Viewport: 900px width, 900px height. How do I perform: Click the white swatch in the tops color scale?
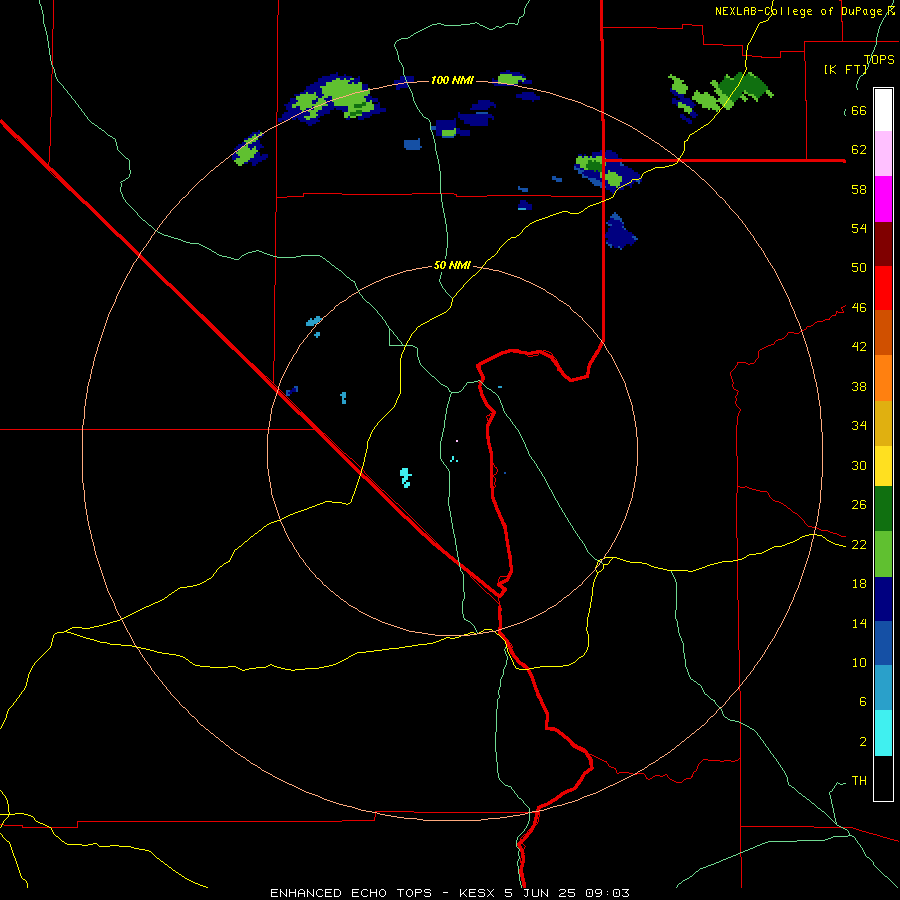[883, 110]
